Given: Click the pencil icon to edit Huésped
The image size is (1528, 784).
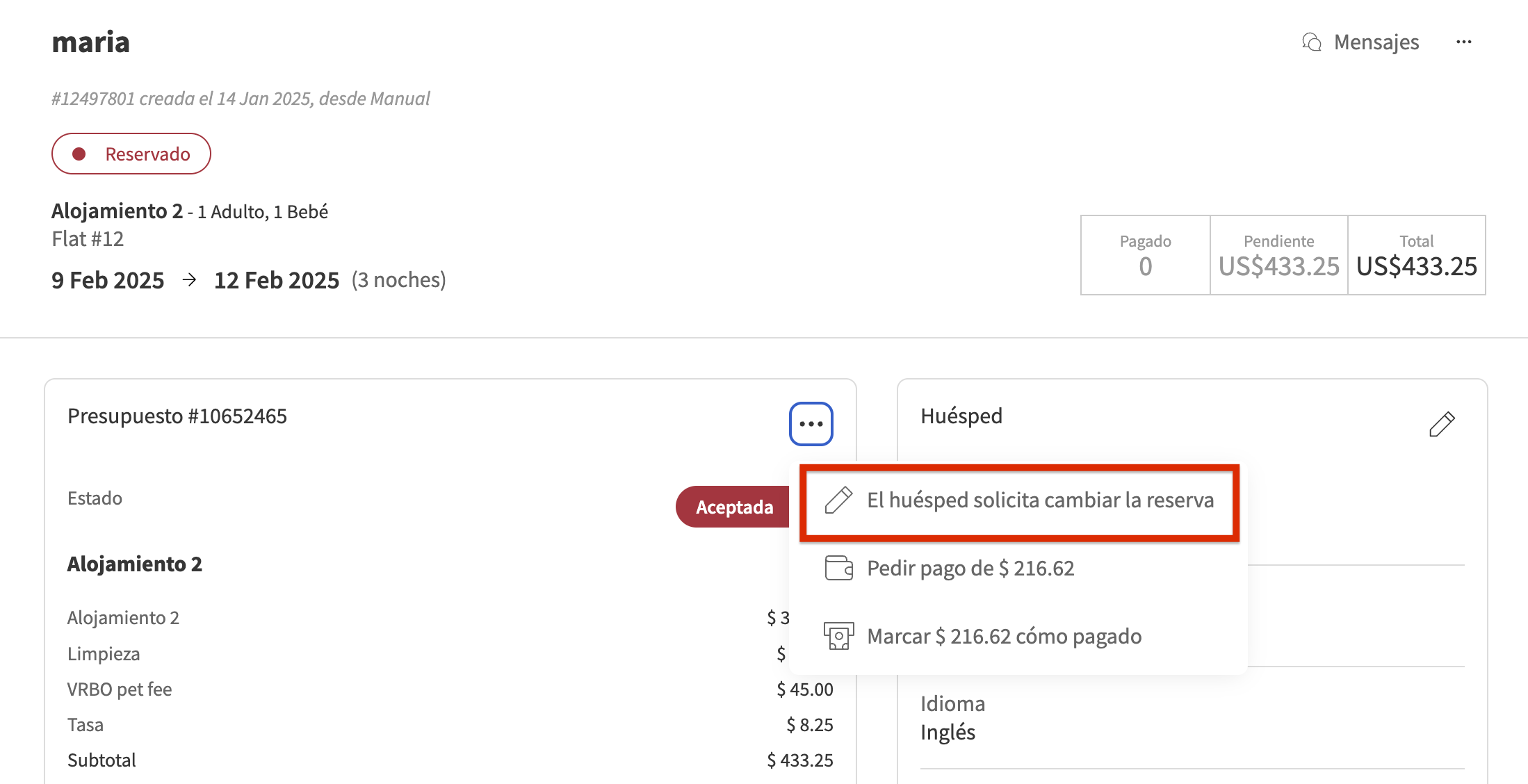Looking at the screenshot, I should tap(1442, 424).
